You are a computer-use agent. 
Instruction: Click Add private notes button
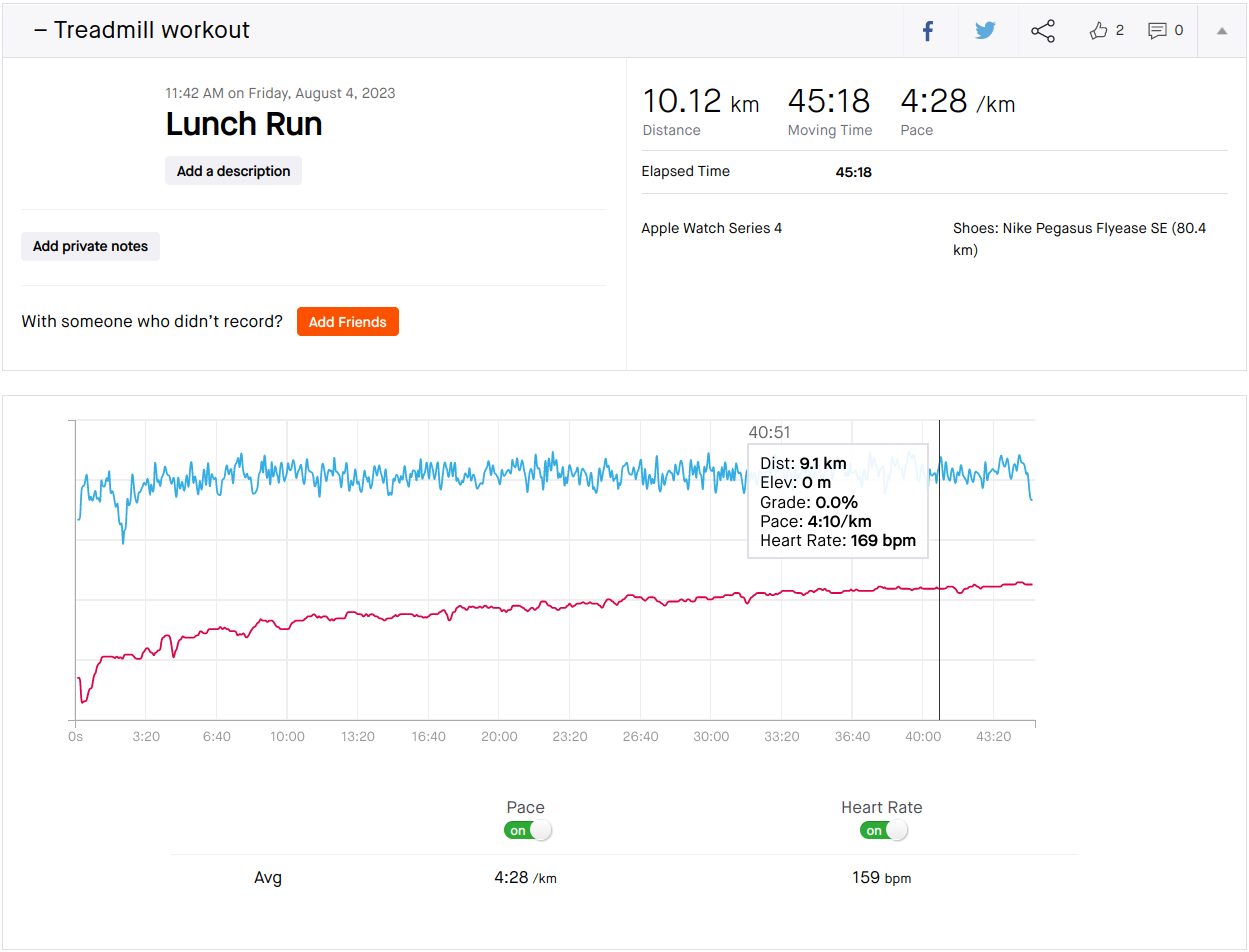90,246
